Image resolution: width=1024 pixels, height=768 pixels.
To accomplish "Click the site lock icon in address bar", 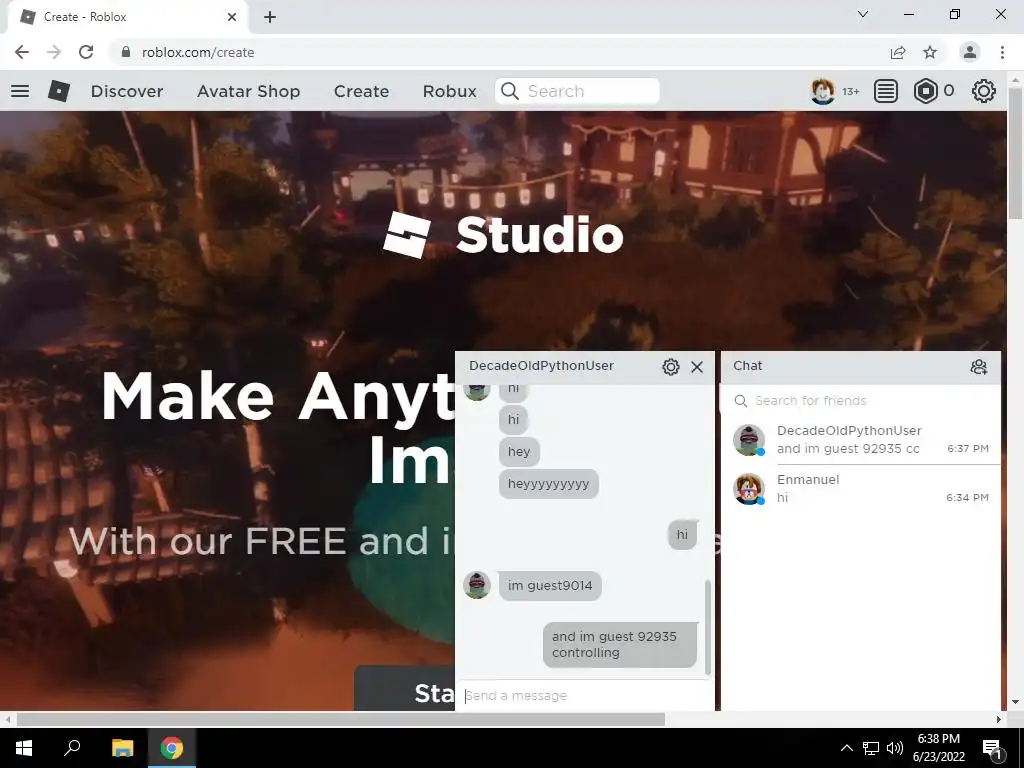I will [125, 52].
